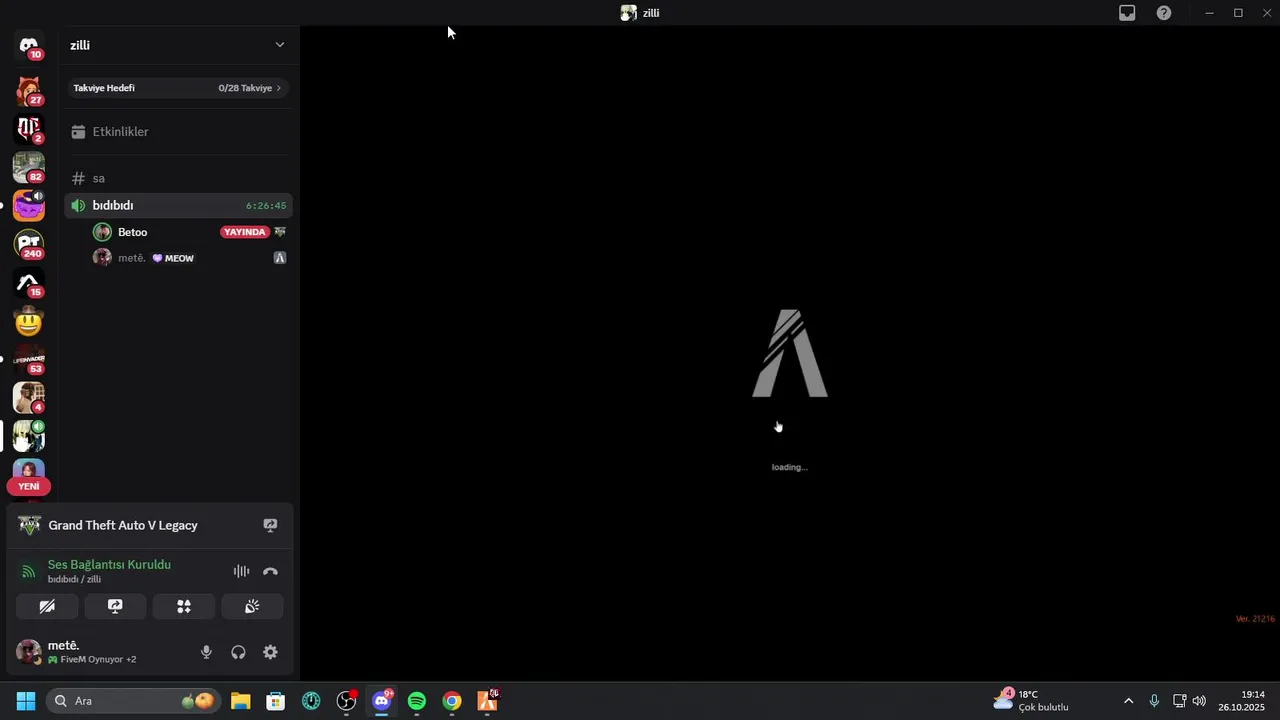Open the cowboy emoji server
This screenshot has height=720, width=1280.
tap(28, 321)
